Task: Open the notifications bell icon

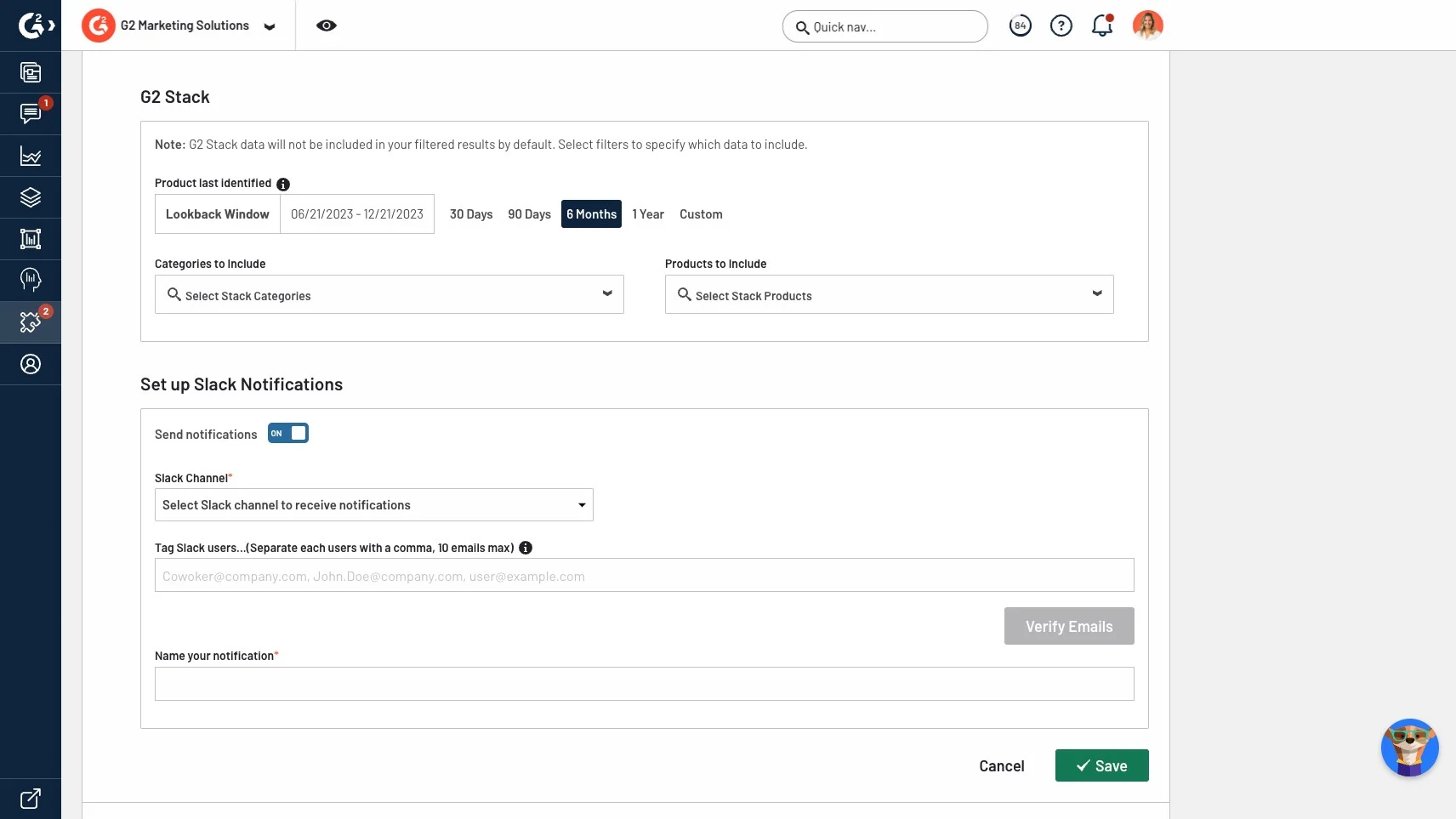Action: point(1102,26)
